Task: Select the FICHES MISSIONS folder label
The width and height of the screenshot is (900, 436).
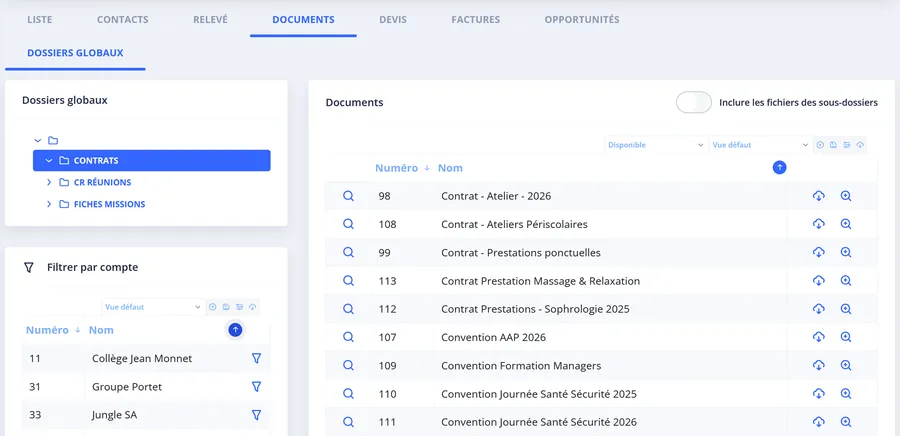Action: click(109, 204)
